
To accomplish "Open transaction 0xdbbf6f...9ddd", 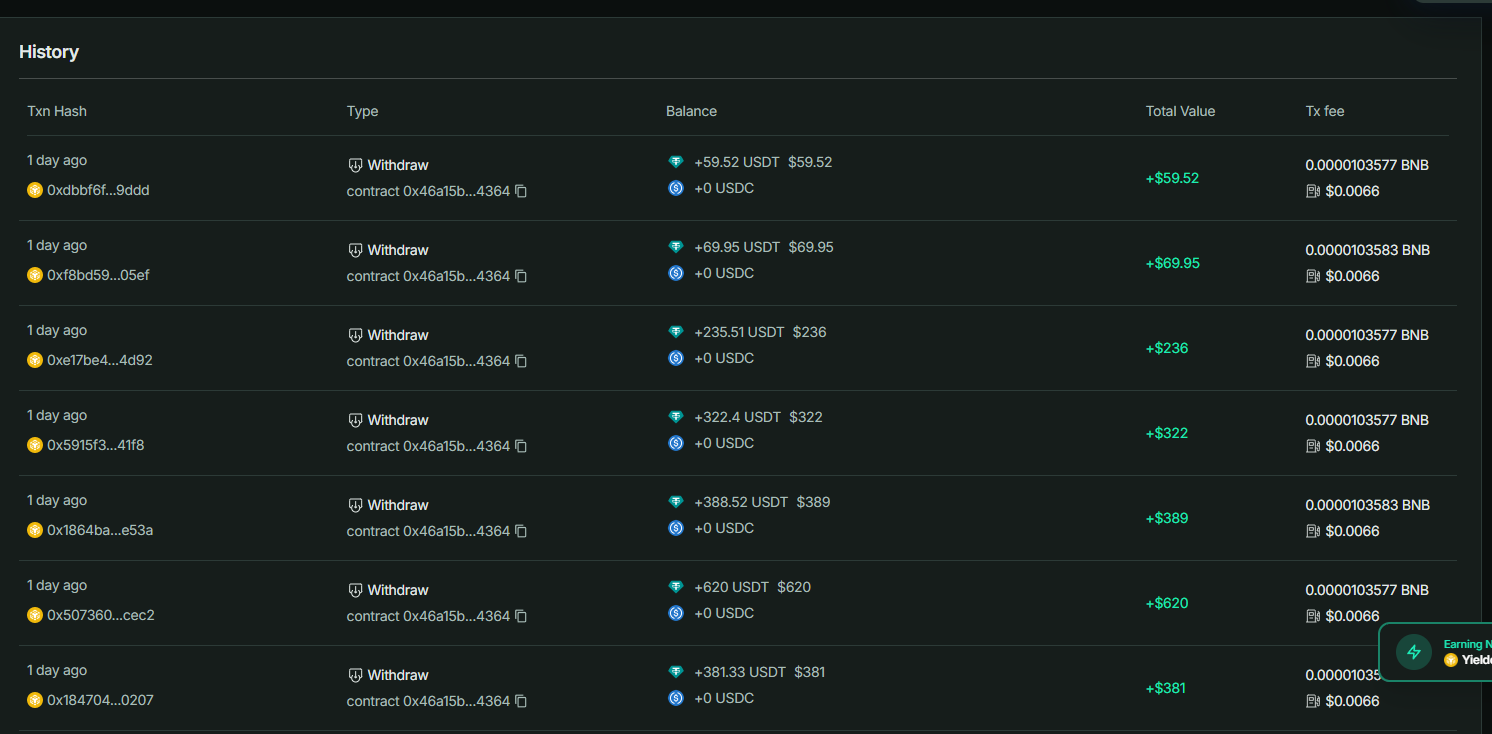I will click(98, 190).
